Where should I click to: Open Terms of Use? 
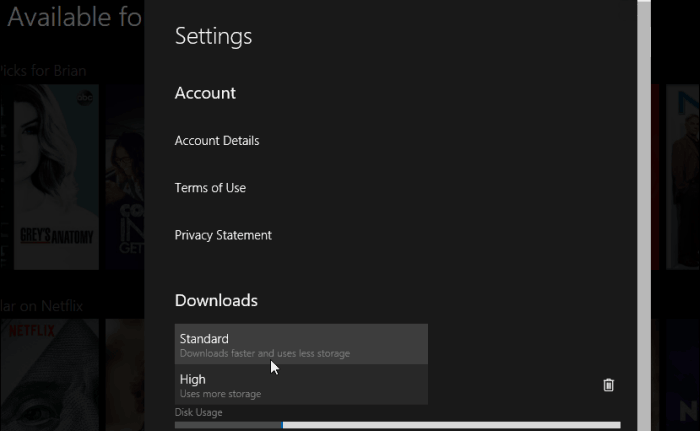[x=210, y=188]
